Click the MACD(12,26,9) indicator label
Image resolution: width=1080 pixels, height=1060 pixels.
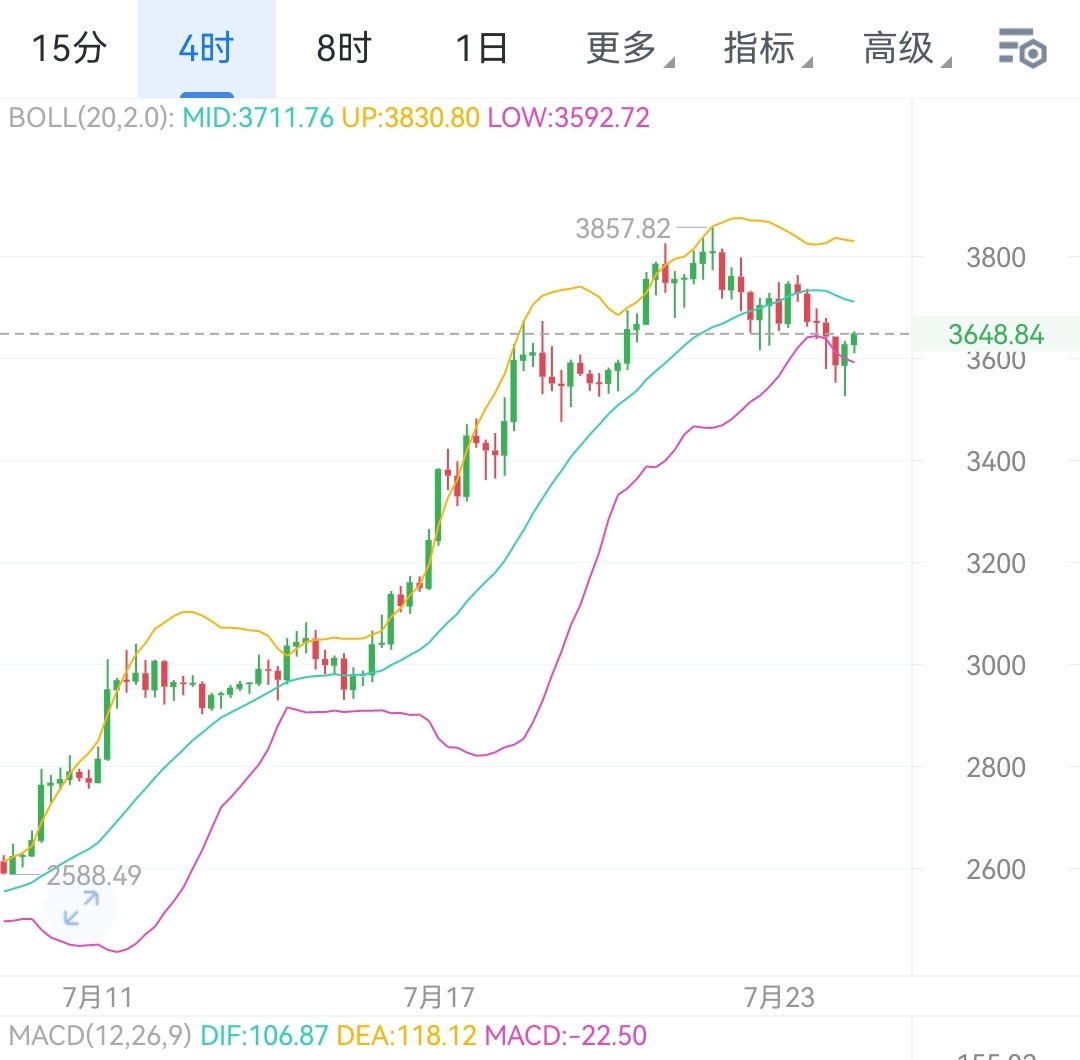tap(101, 1035)
